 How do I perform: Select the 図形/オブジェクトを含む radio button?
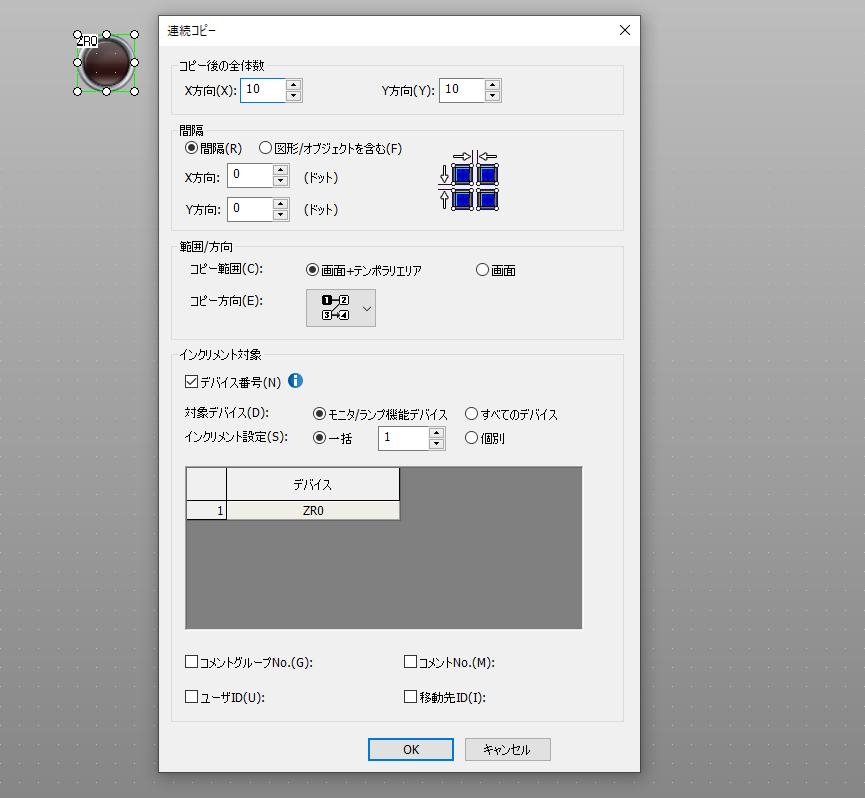click(265, 148)
